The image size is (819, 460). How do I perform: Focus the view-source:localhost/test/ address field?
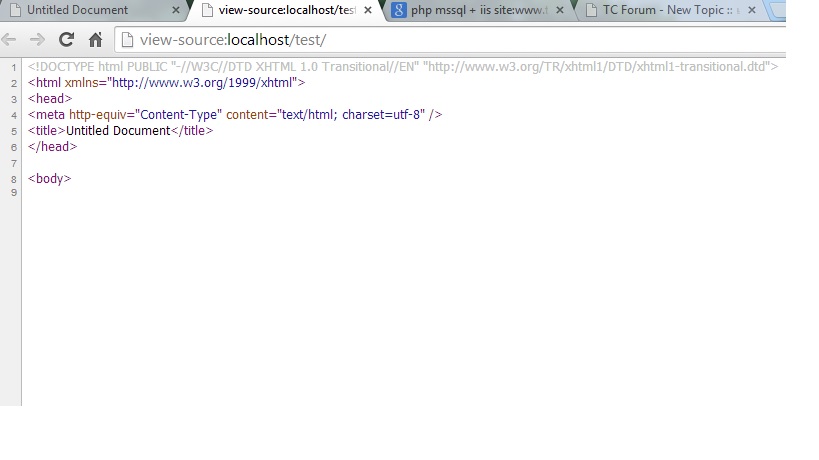click(x=449, y=40)
